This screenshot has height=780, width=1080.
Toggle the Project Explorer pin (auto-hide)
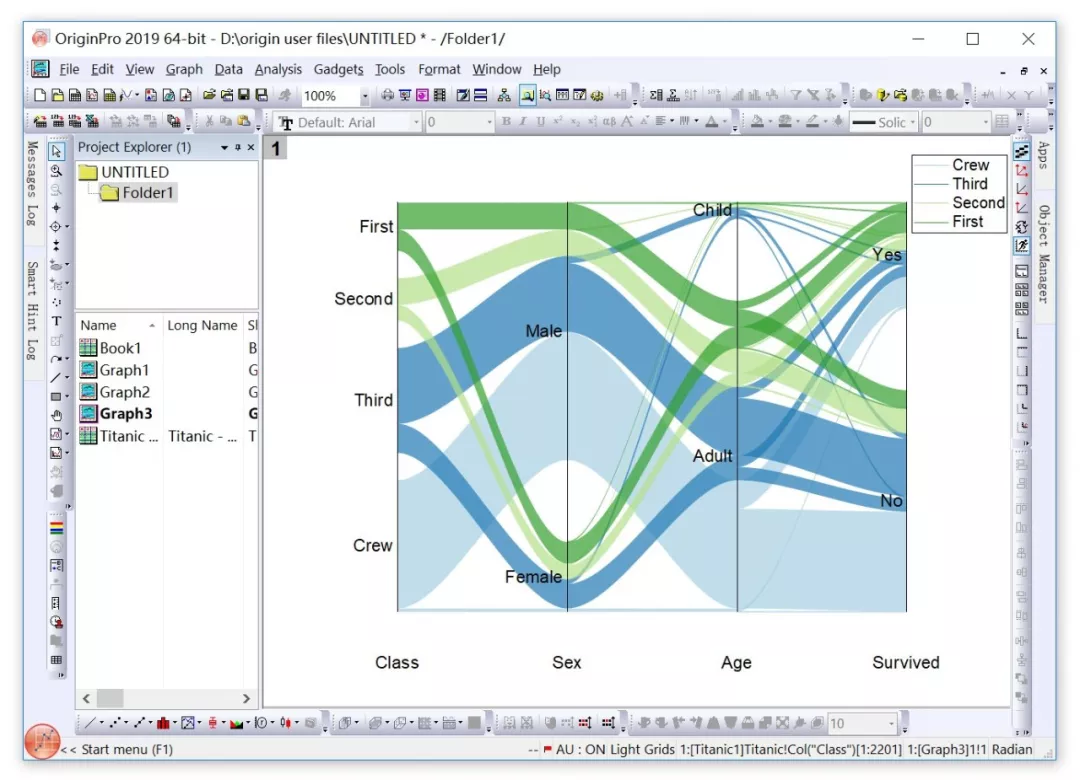[x=238, y=147]
